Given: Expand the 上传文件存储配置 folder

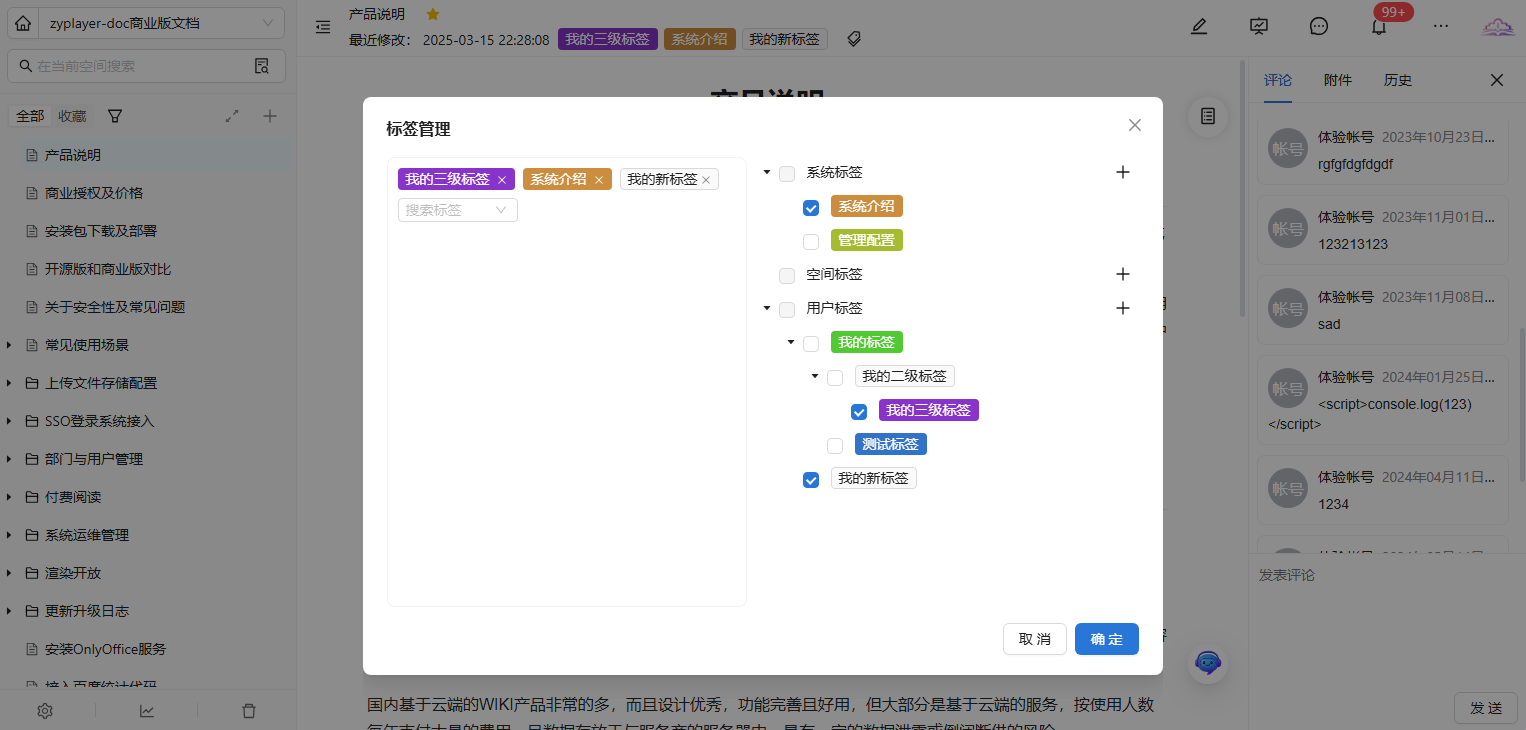Looking at the screenshot, I should coord(9,383).
